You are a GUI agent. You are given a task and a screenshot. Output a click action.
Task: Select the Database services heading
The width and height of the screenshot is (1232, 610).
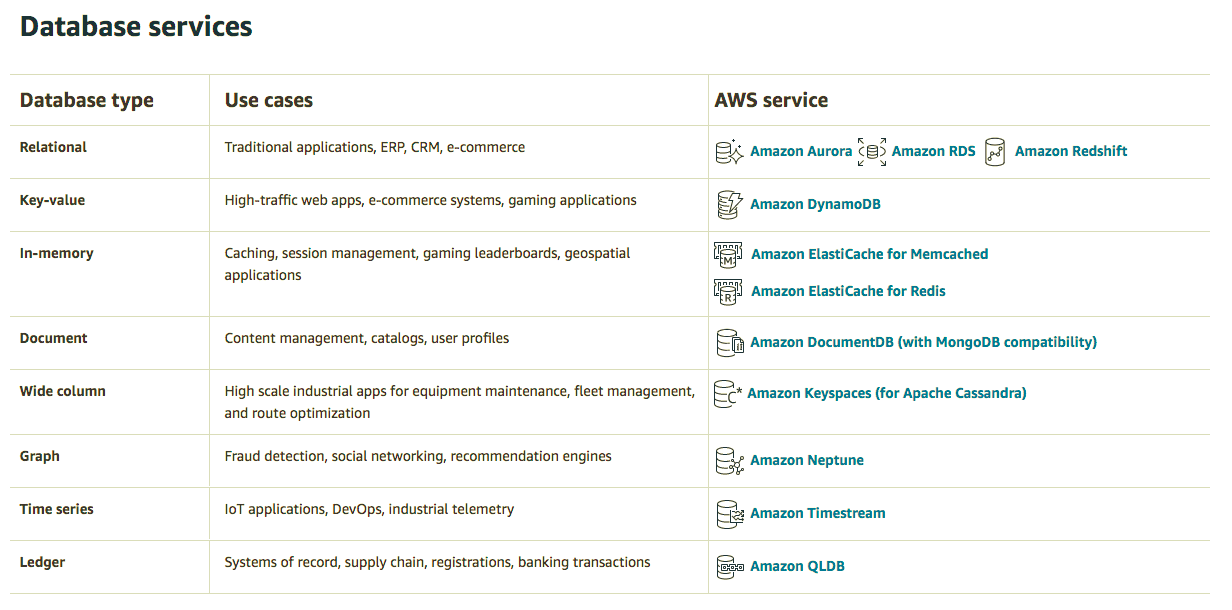(x=136, y=26)
